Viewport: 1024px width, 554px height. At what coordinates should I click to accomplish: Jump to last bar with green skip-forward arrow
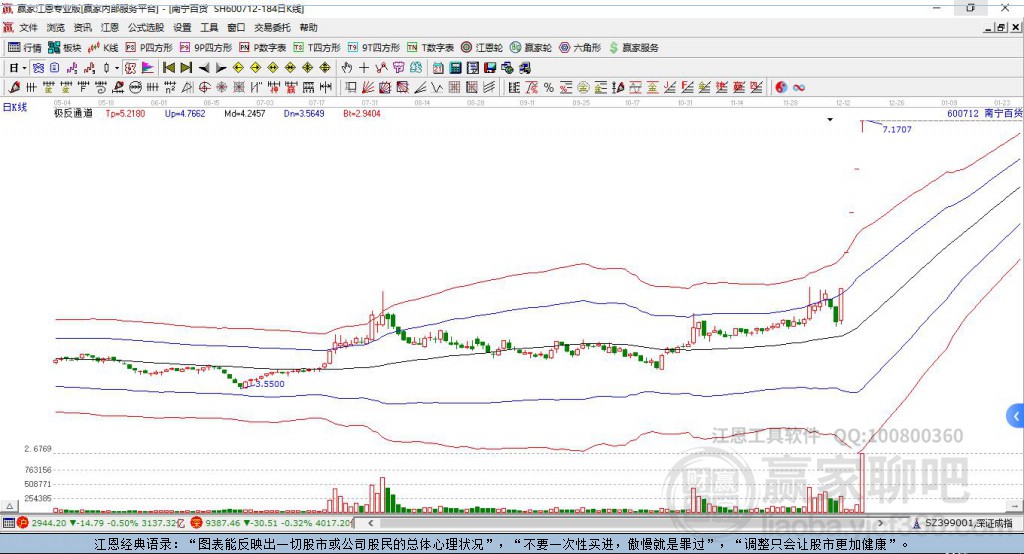click(x=186, y=68)
